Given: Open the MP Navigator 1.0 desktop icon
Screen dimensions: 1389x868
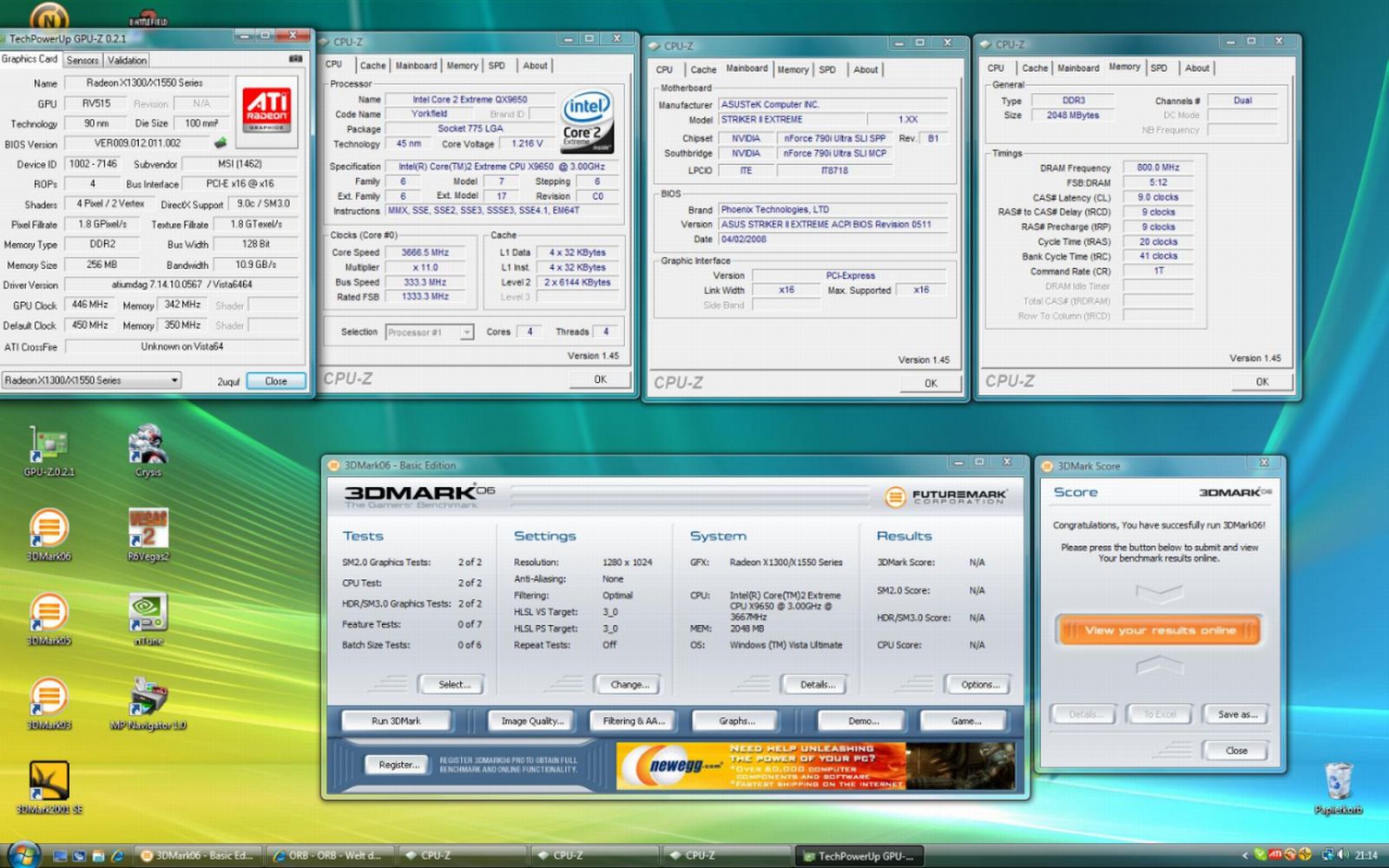Looking at the screenshot, I should (148, 703).
